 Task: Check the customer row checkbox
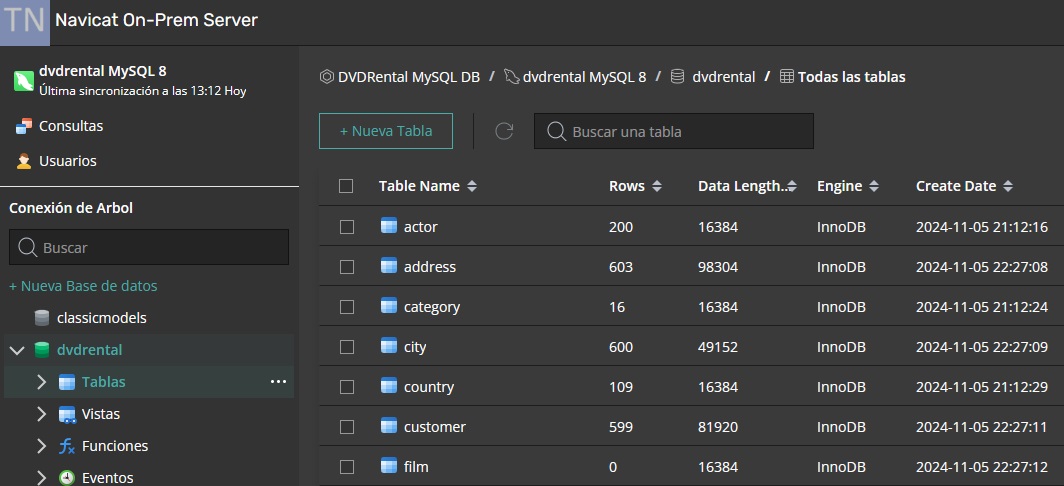pos(347,427)
